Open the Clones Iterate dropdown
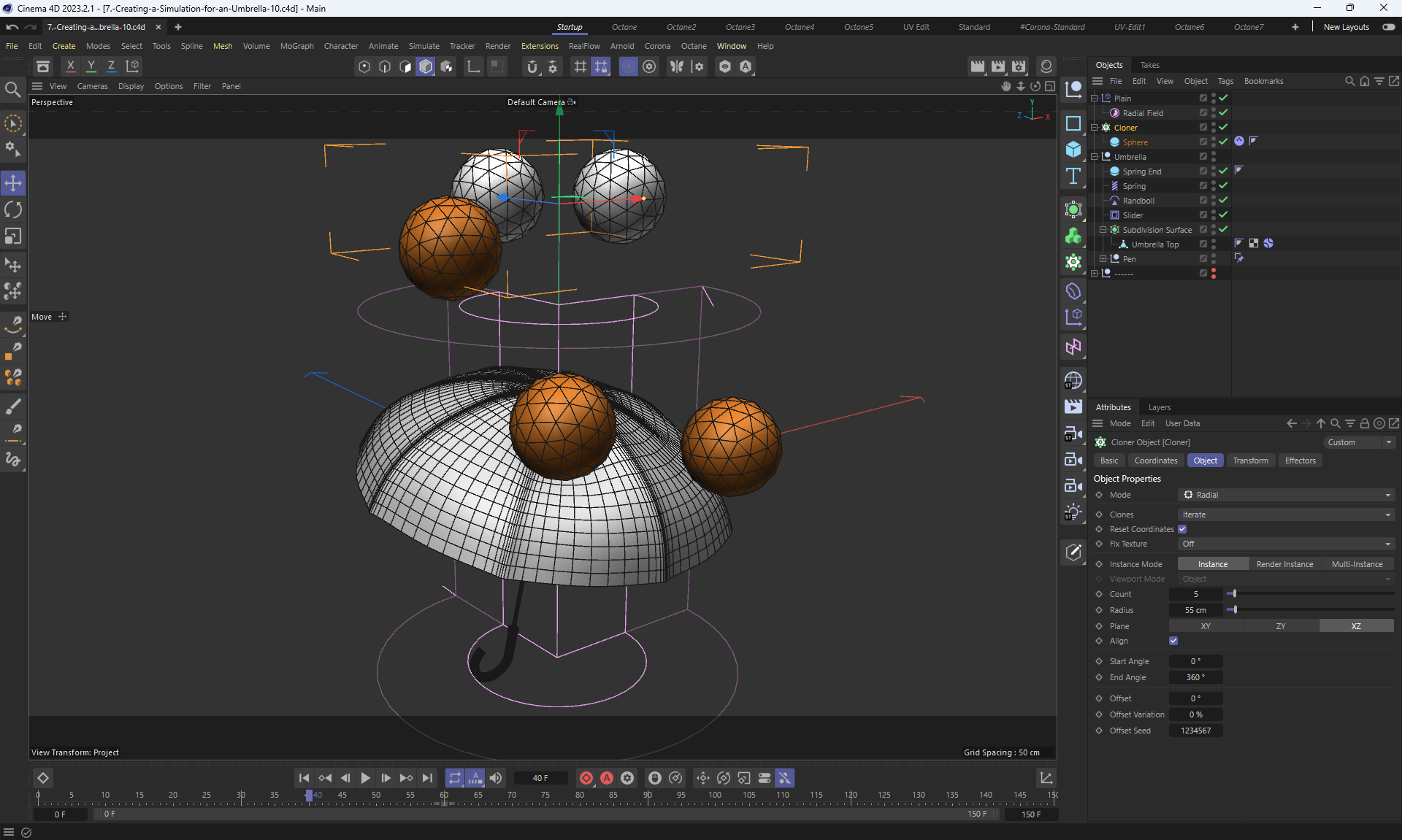1402x840 pixels. click(x=1285, y=515)
